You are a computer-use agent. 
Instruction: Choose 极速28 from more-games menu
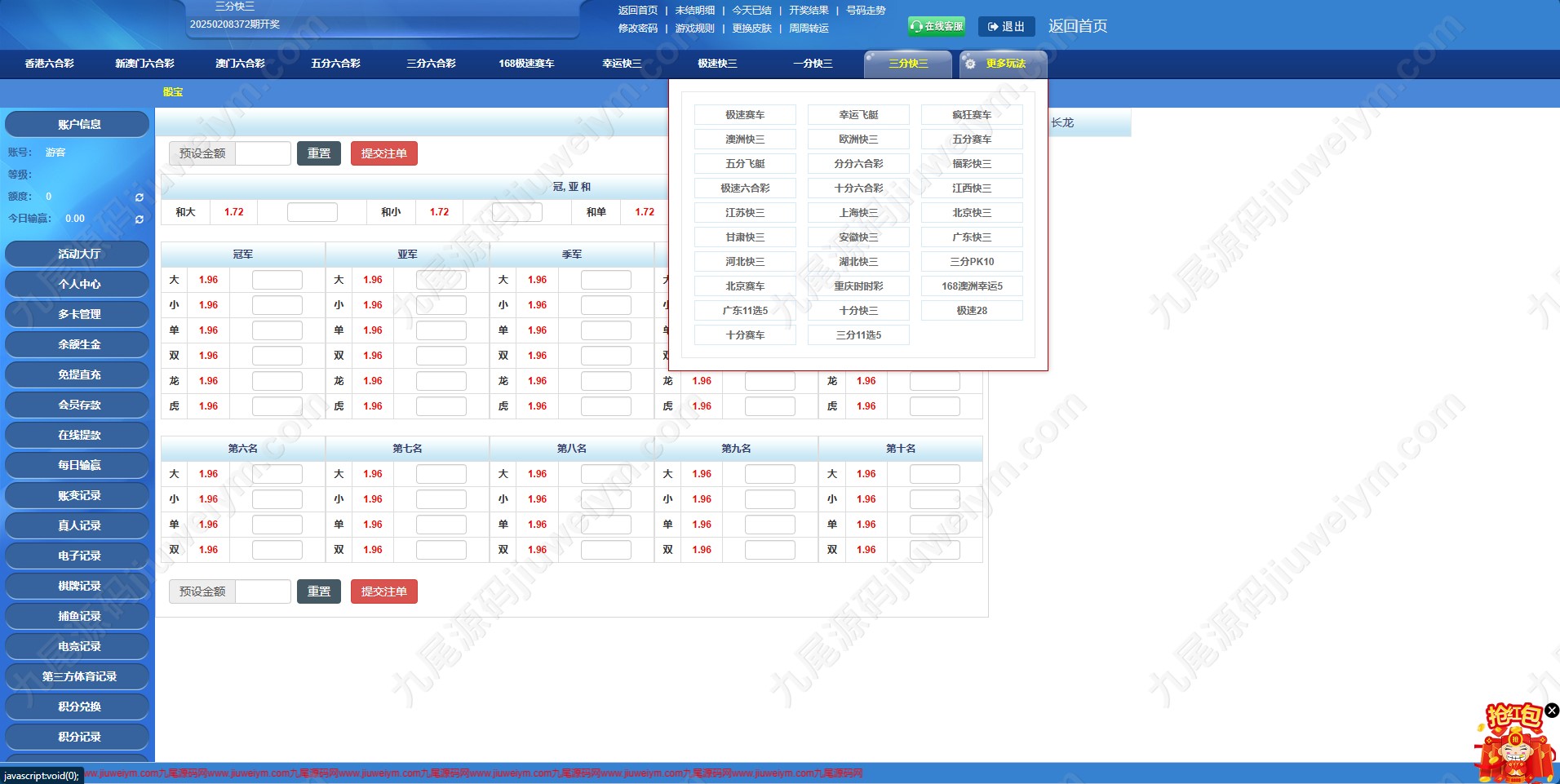pos(972,311)
